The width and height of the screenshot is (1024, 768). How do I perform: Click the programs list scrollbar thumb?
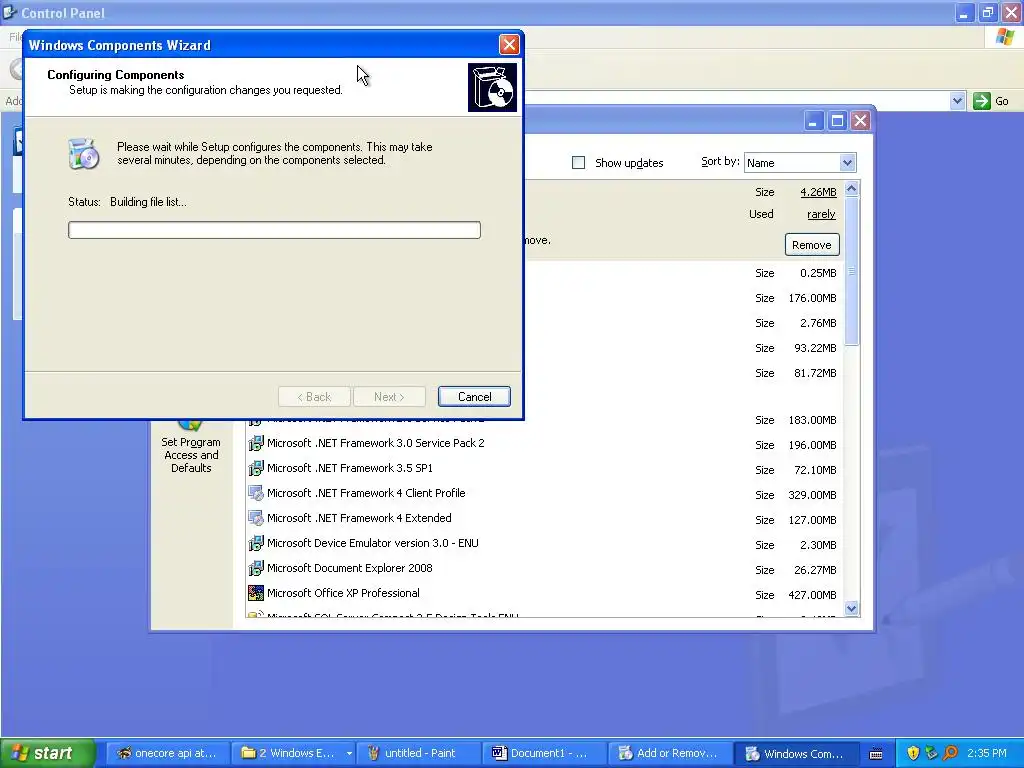pyautogui.click(x=852, y=270)
